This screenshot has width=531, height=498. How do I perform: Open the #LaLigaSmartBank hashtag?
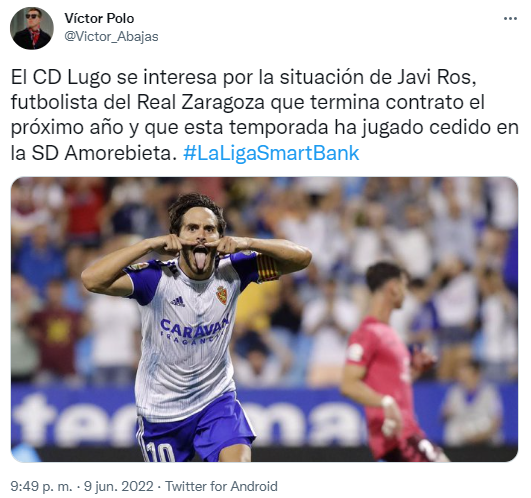point(271,153)
